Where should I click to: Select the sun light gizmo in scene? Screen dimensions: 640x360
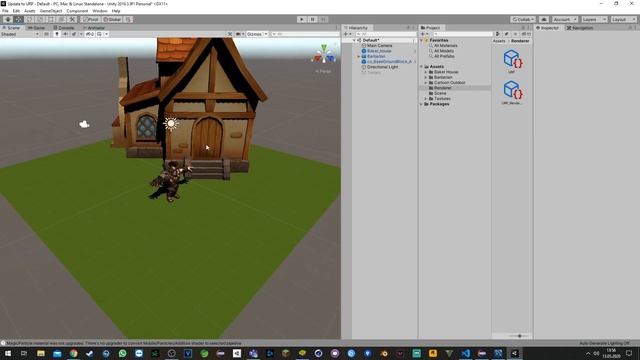(171, 123)
